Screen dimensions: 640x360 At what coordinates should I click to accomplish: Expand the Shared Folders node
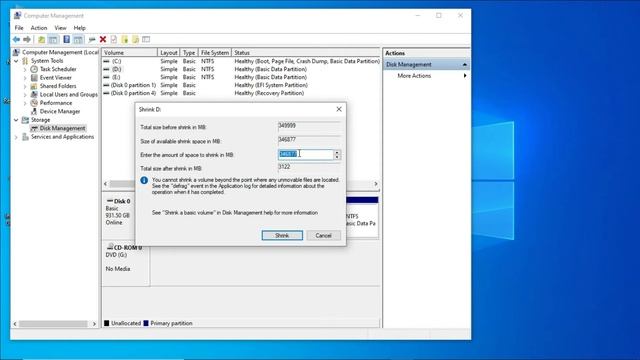[x=25, y=86]
